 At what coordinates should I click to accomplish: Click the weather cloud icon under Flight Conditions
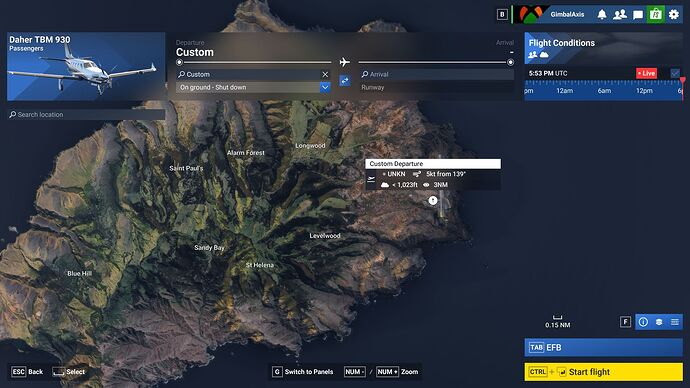point(544,55)
